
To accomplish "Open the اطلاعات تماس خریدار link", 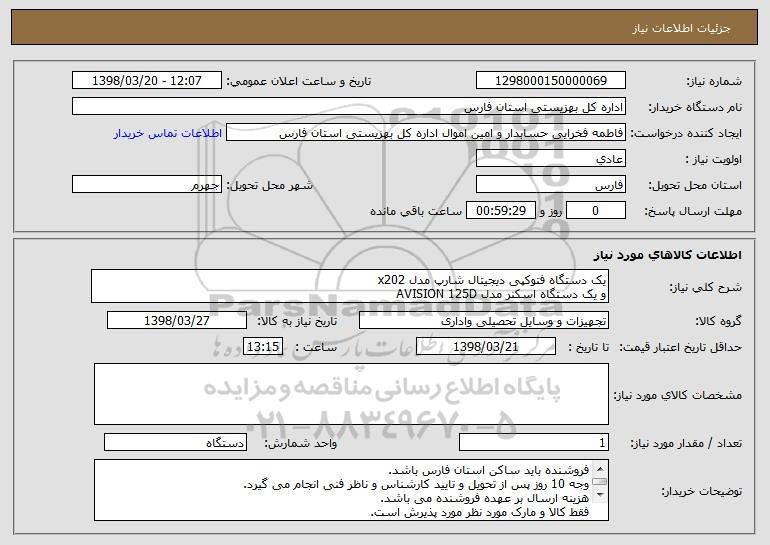I will click(167, 133).
